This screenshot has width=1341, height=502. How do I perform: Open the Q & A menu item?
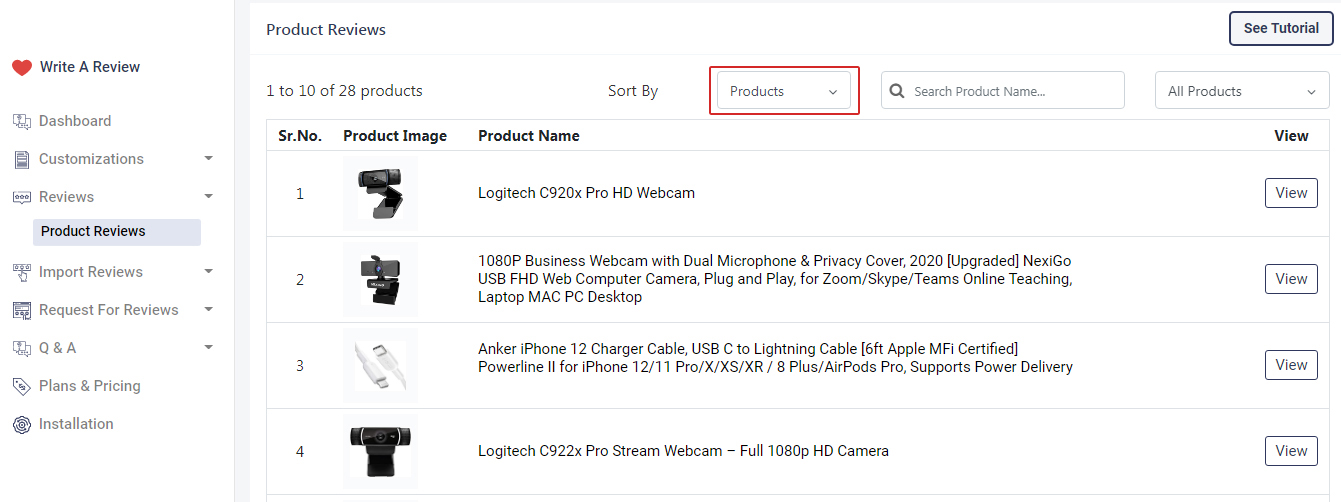click(x=57, y=348)
